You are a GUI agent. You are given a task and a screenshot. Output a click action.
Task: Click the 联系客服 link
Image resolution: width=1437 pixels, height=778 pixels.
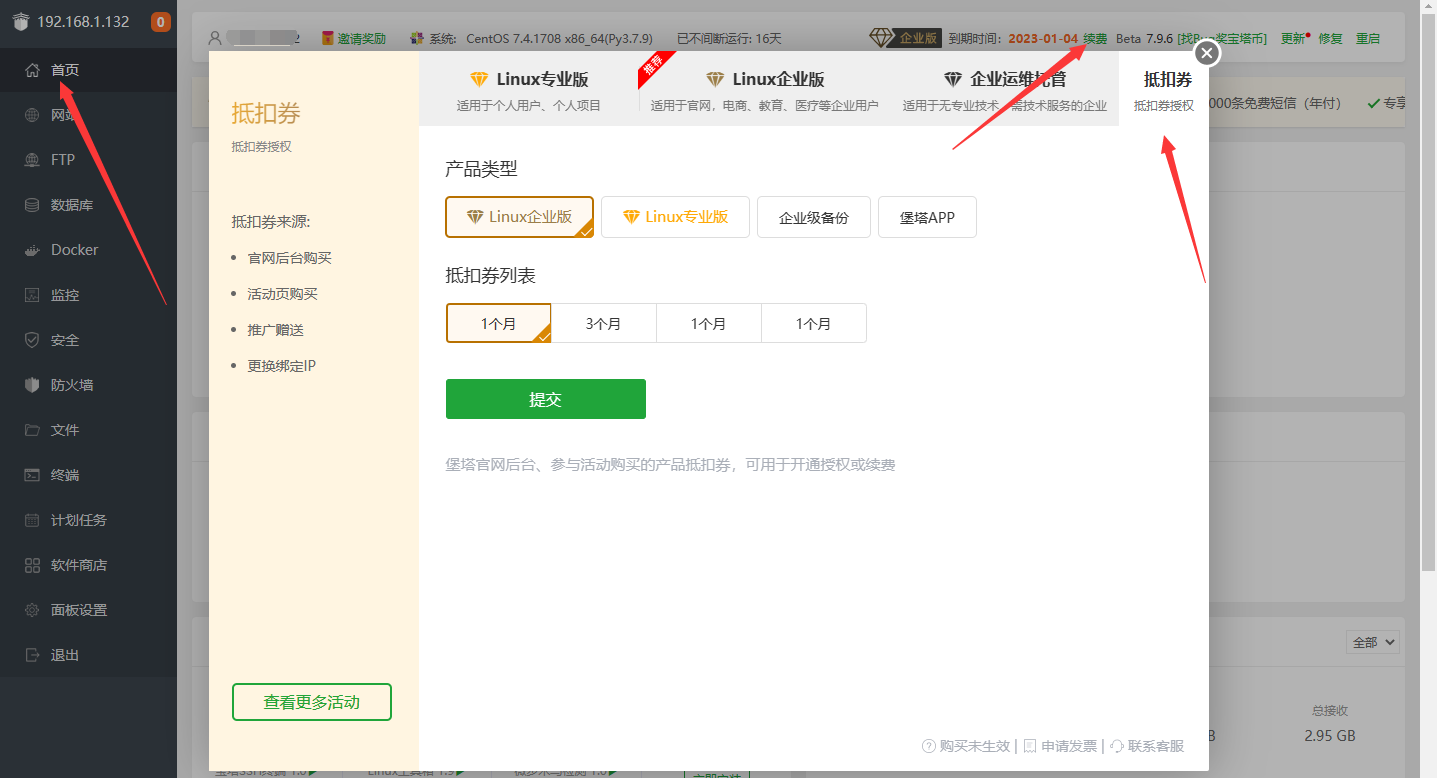point(1156,746)
